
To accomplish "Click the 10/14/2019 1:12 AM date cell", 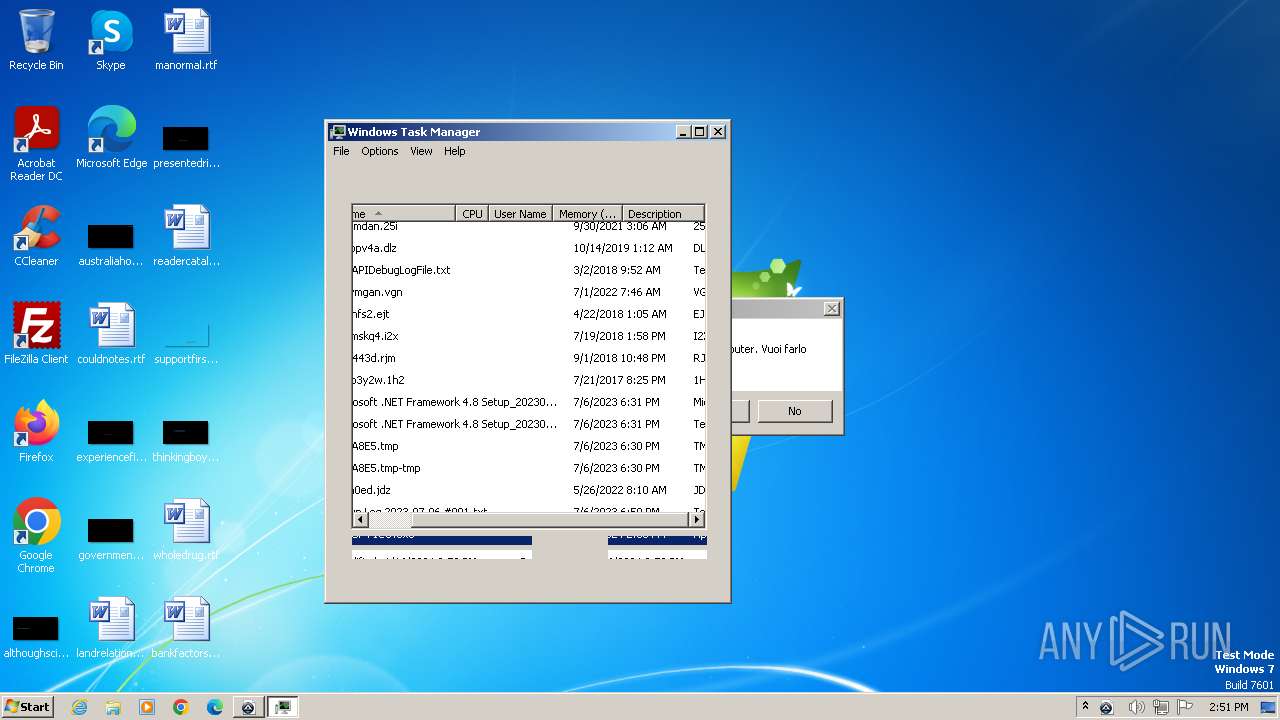I will click(622, 248).
